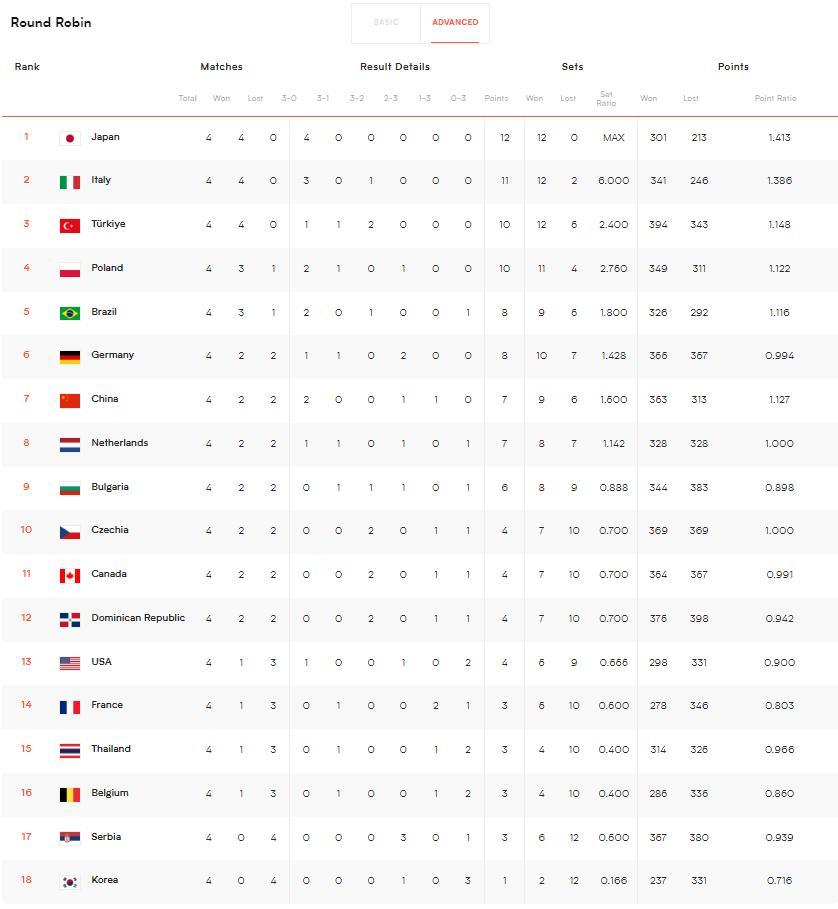Switch to the Basic tab

386,22
